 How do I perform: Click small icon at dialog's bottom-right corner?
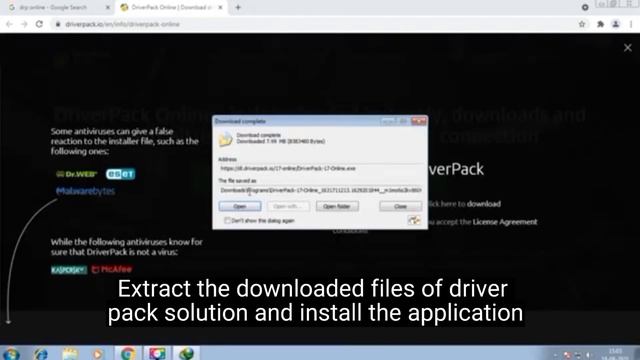[x=414, y=220]
